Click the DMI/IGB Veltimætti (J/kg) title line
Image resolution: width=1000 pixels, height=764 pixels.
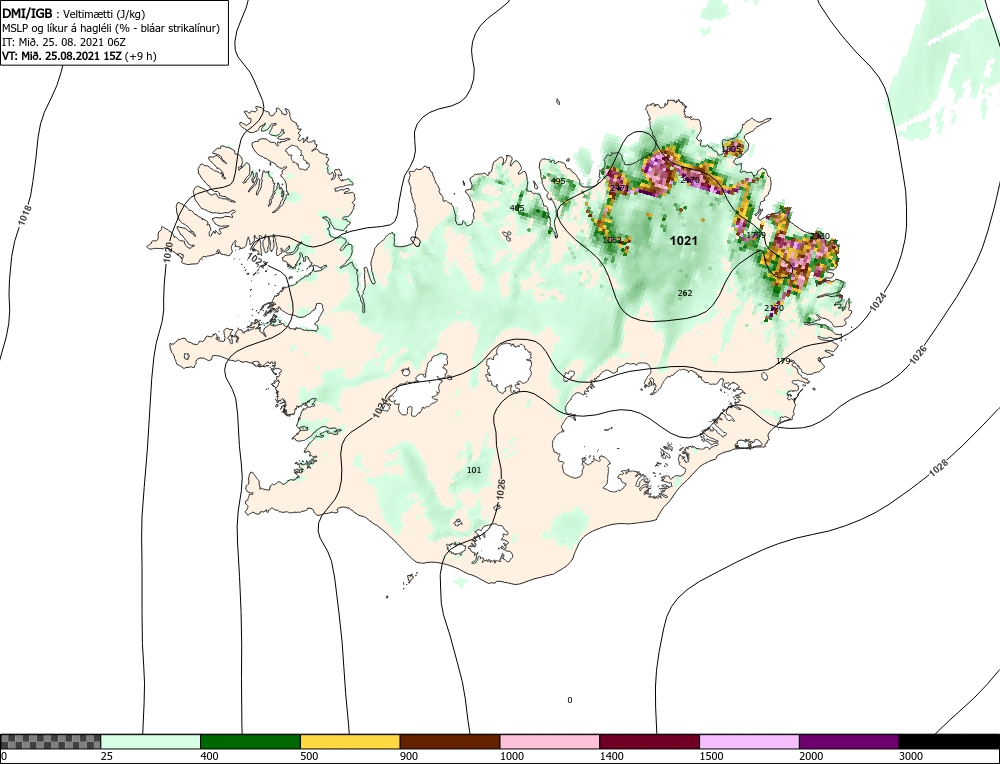74,14
